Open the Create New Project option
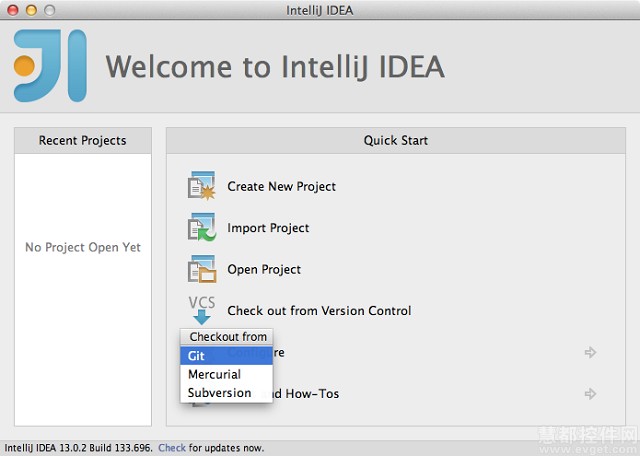This screenshot has width=640, height=456. pyautogui.click(x=282, y=187)
